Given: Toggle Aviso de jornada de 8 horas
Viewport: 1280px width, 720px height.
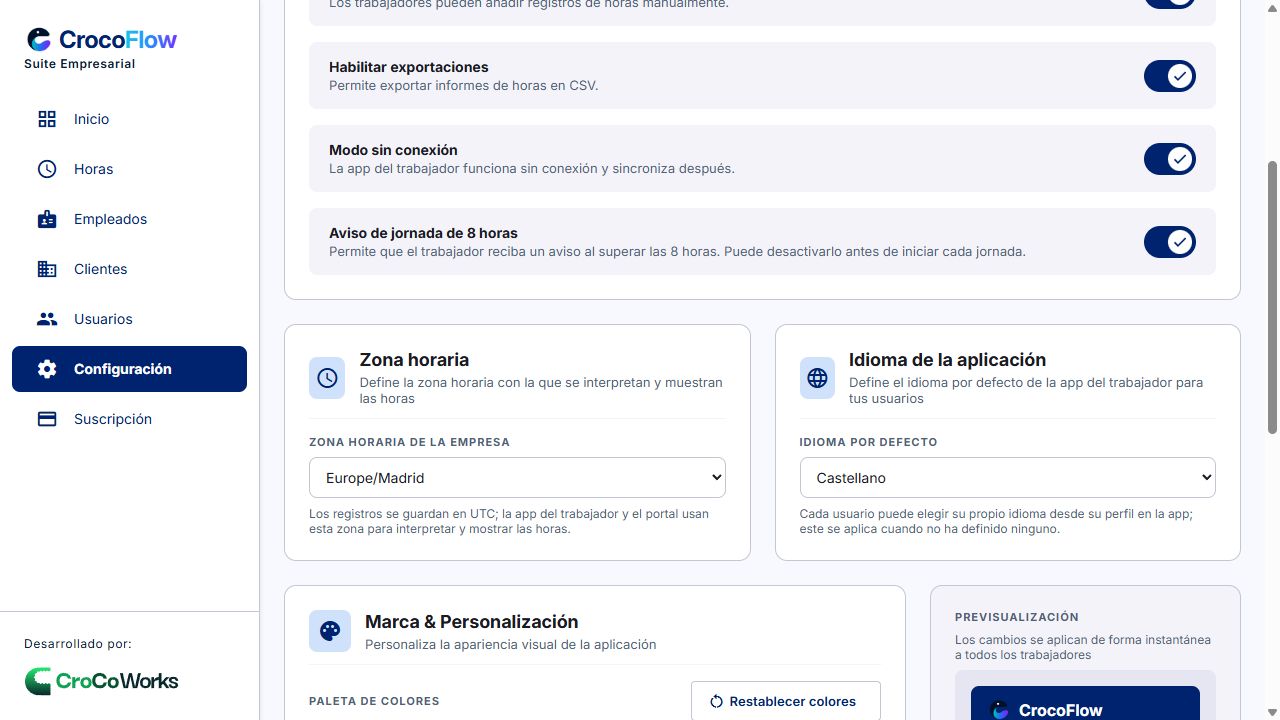Looking at the screenshot, I should [1170, 242].
